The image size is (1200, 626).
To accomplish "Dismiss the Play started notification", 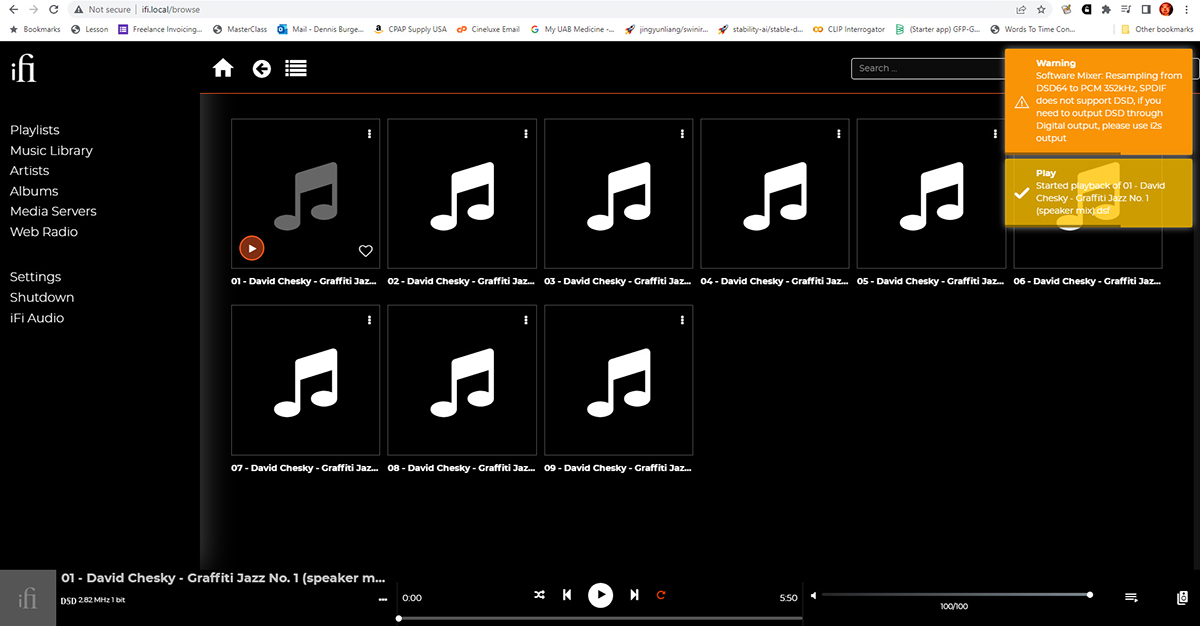I will pyautogui.click(x=1098, y=192).
